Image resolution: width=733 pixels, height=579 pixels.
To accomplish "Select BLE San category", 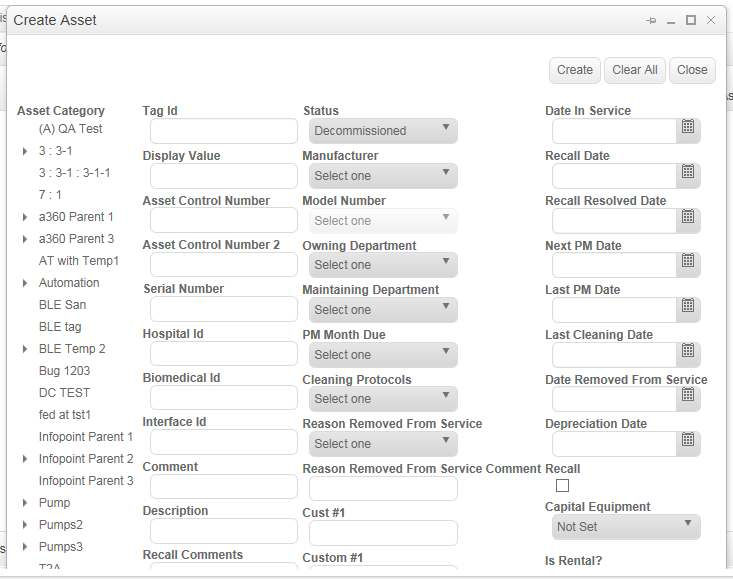I will 63,305.
